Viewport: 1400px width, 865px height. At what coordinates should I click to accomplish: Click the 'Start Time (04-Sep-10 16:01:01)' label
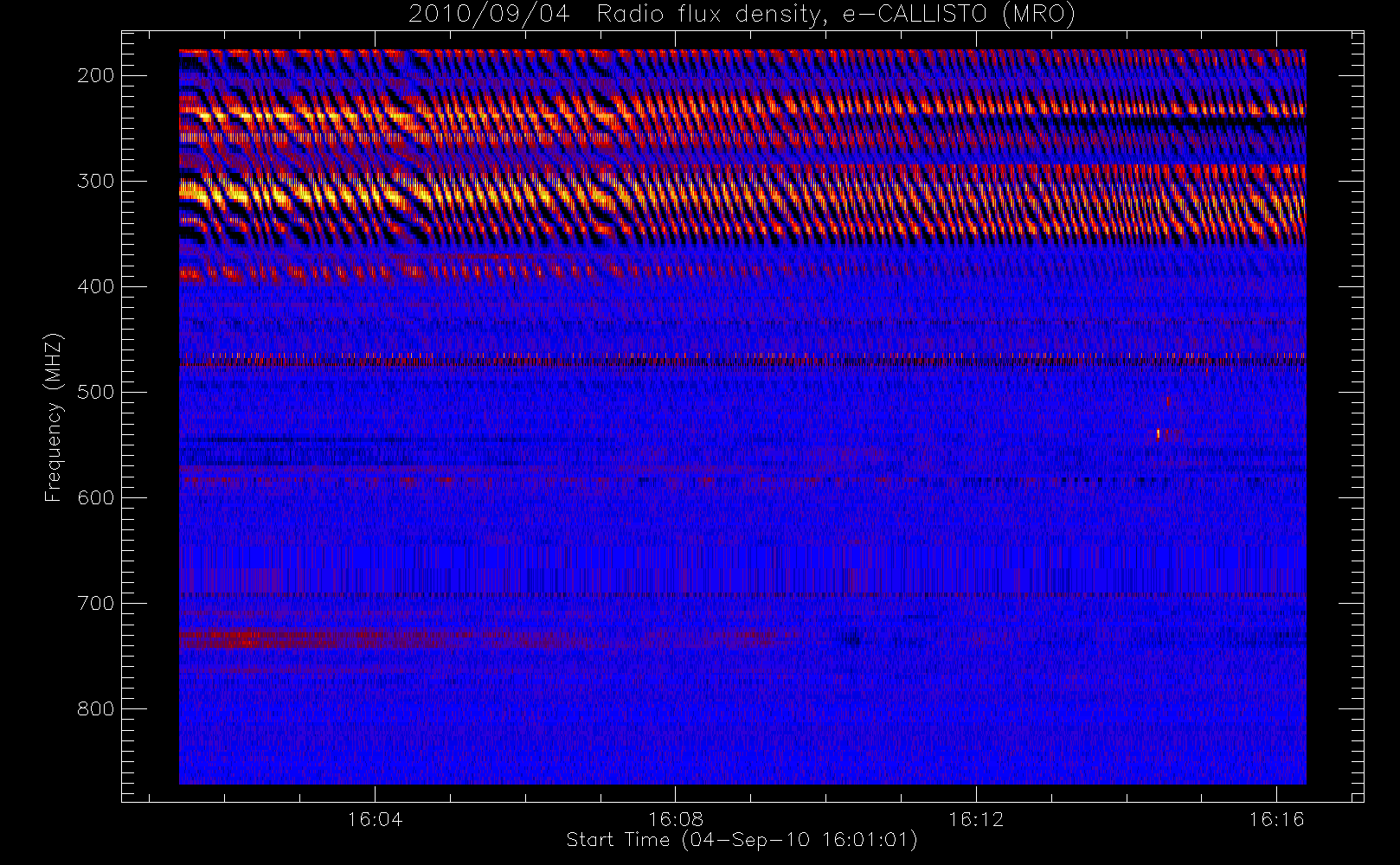pos(742,840)
